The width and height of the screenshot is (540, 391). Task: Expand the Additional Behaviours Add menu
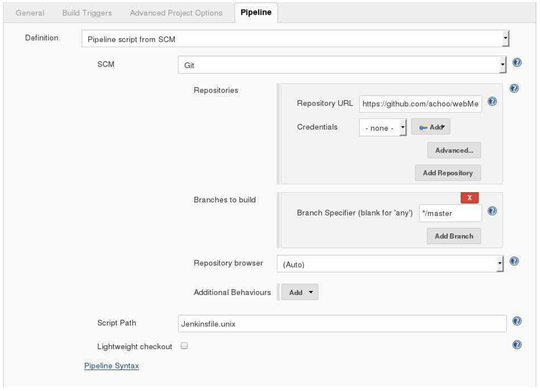point(300,292)
